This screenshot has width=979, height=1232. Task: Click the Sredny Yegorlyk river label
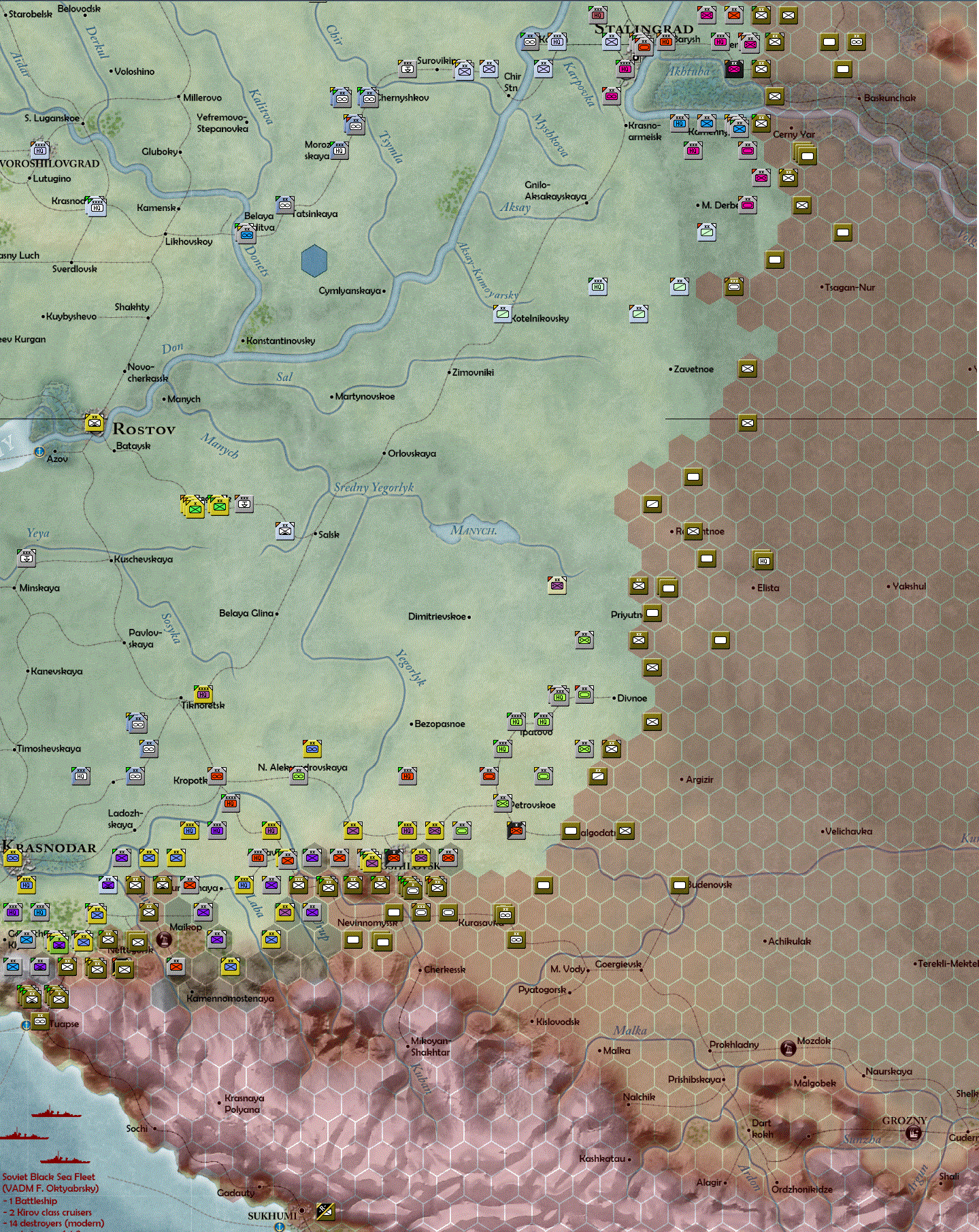(374, 487)
